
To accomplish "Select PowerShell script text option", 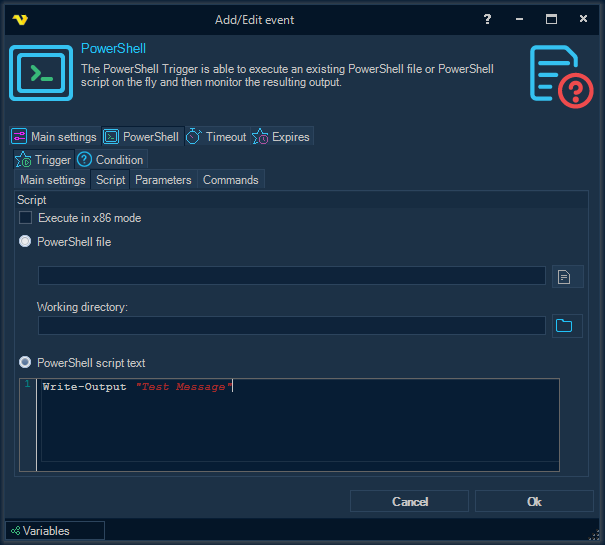I will tap(26, 363).
